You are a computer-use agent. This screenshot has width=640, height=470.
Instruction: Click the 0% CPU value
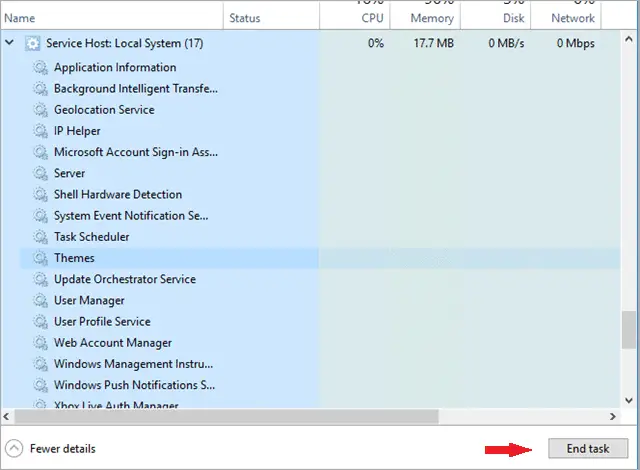376,43
